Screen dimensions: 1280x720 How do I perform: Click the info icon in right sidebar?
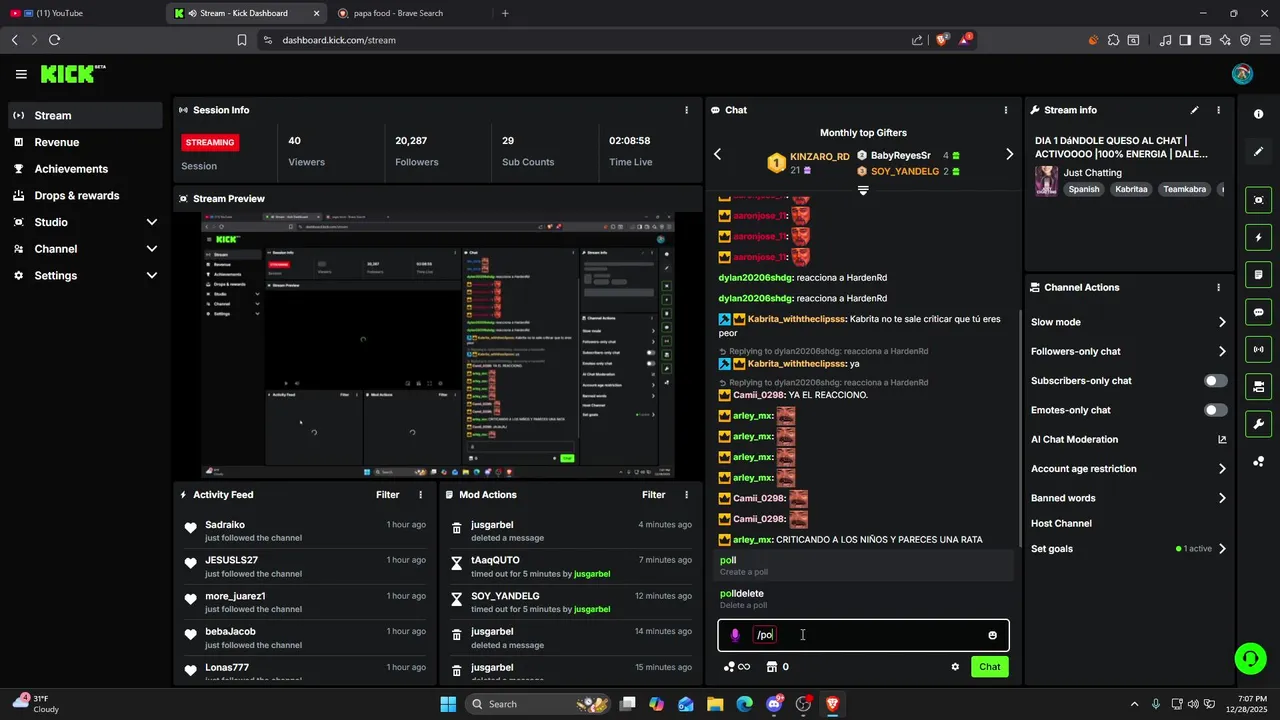[x=1258, y=115]
